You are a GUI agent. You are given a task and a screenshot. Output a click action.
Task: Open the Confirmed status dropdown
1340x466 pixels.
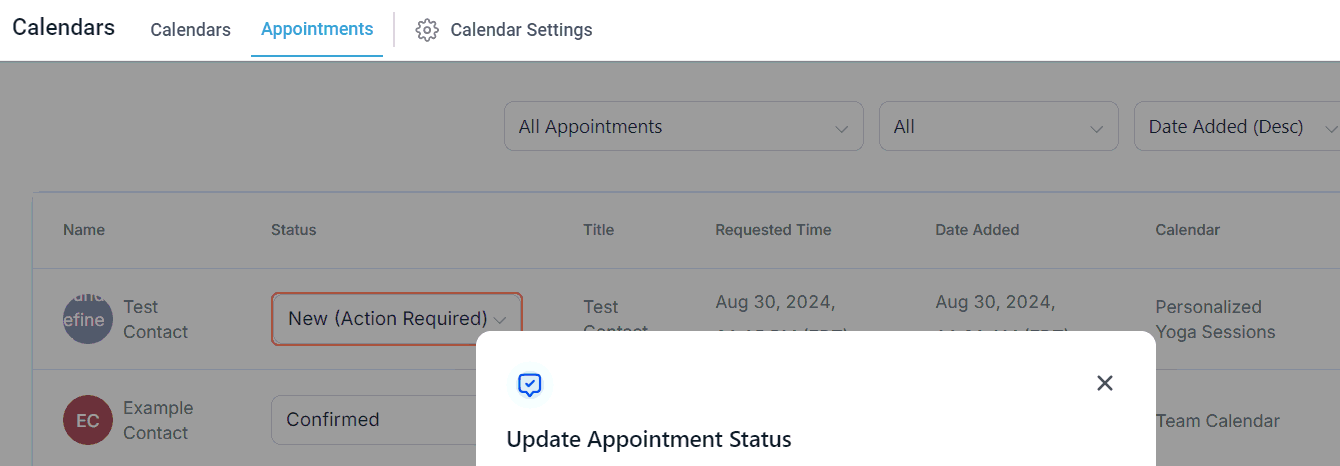(372, 420)
